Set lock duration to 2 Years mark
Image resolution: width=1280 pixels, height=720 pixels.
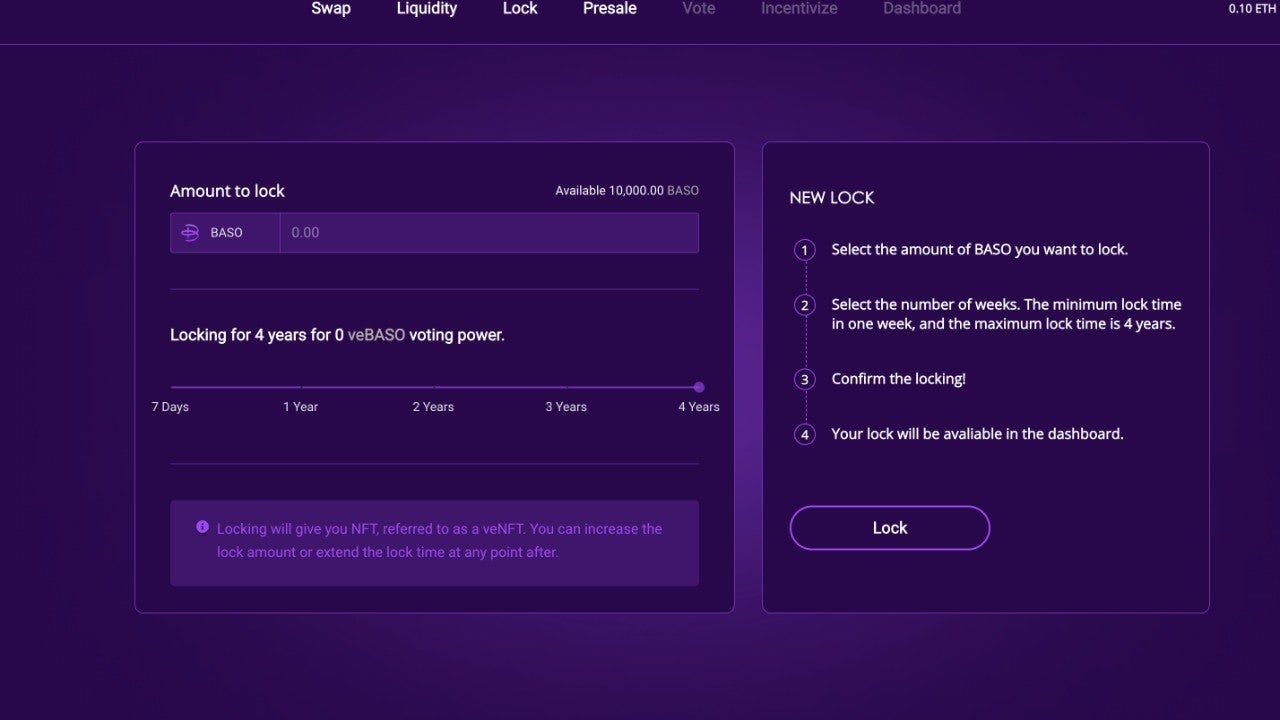pos(434,387)
